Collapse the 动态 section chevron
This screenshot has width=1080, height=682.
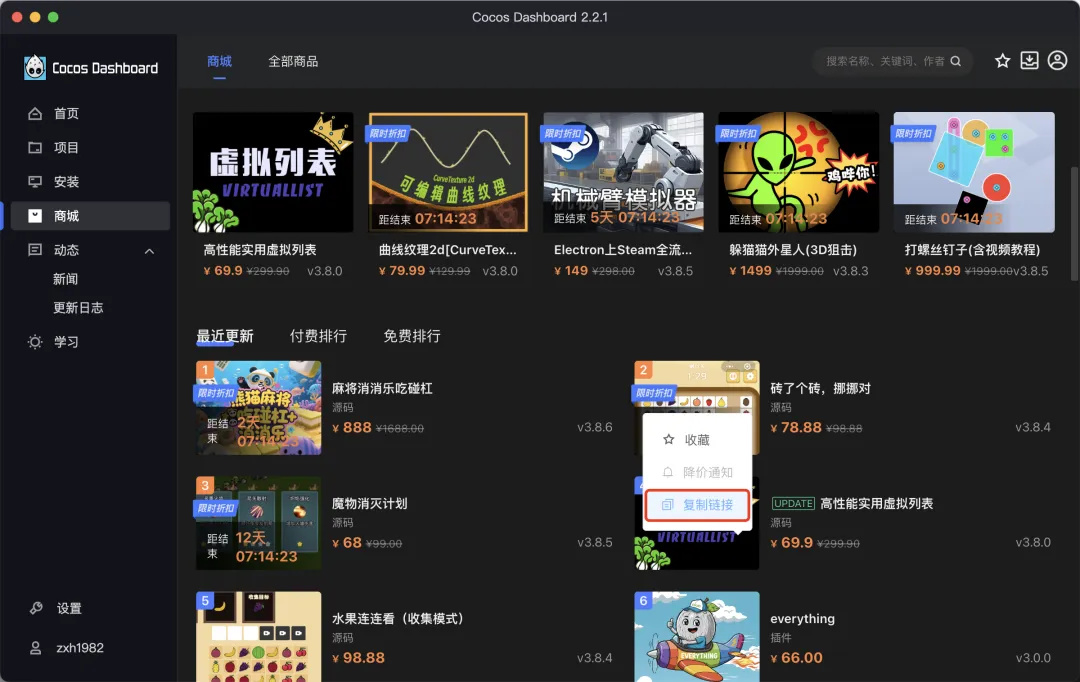click(x=149, y=251)
